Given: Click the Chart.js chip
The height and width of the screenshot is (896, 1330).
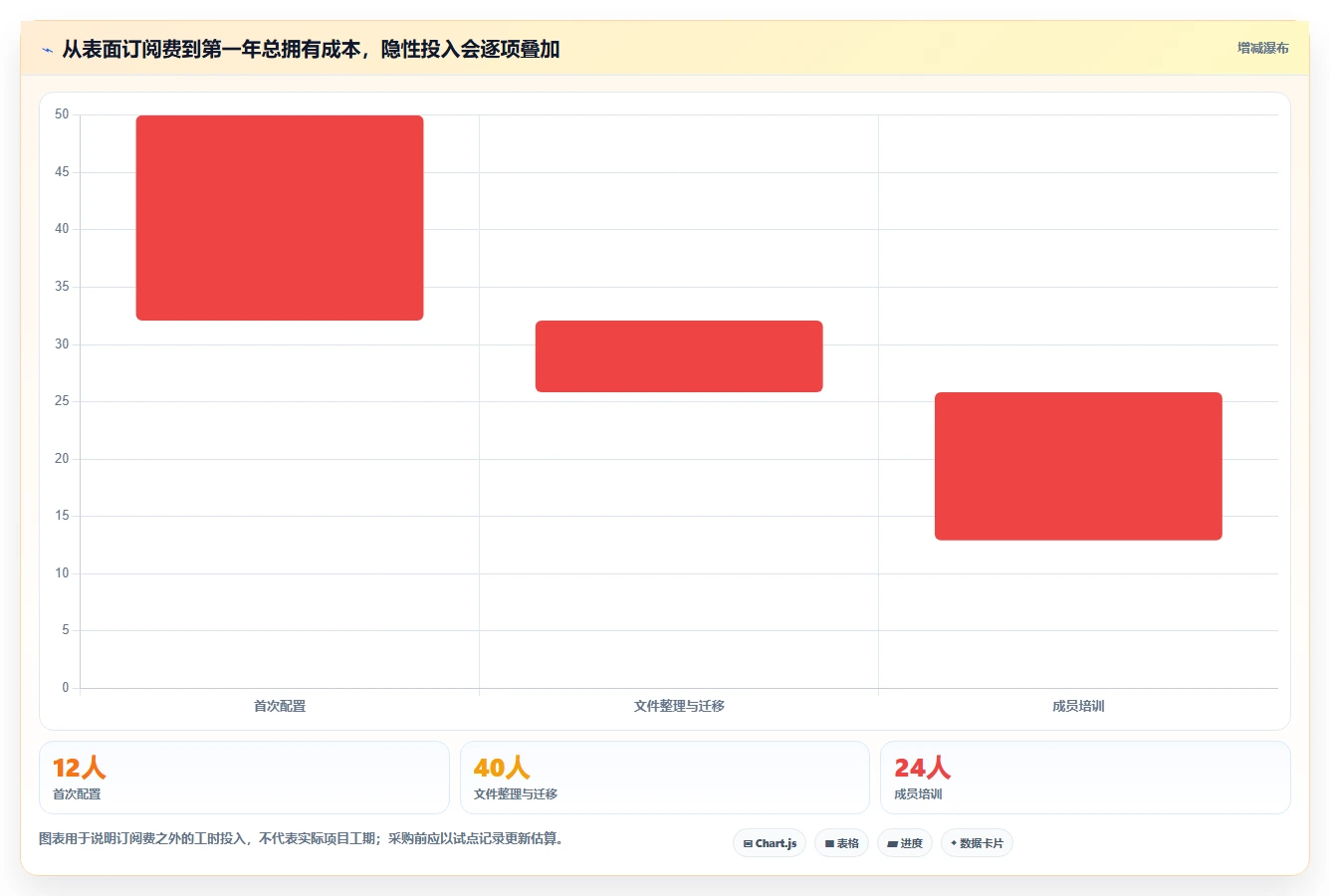Looking at the screenshot, I should tap(770, 843).
